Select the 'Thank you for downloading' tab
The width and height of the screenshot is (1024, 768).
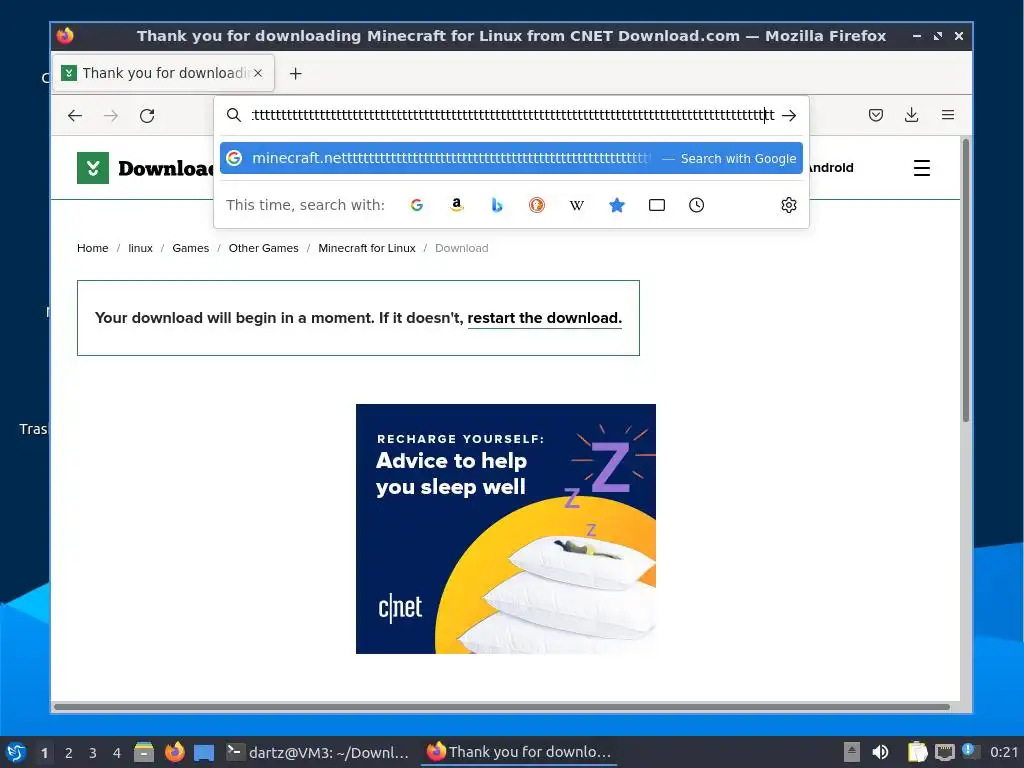click(x=163, y=73)
